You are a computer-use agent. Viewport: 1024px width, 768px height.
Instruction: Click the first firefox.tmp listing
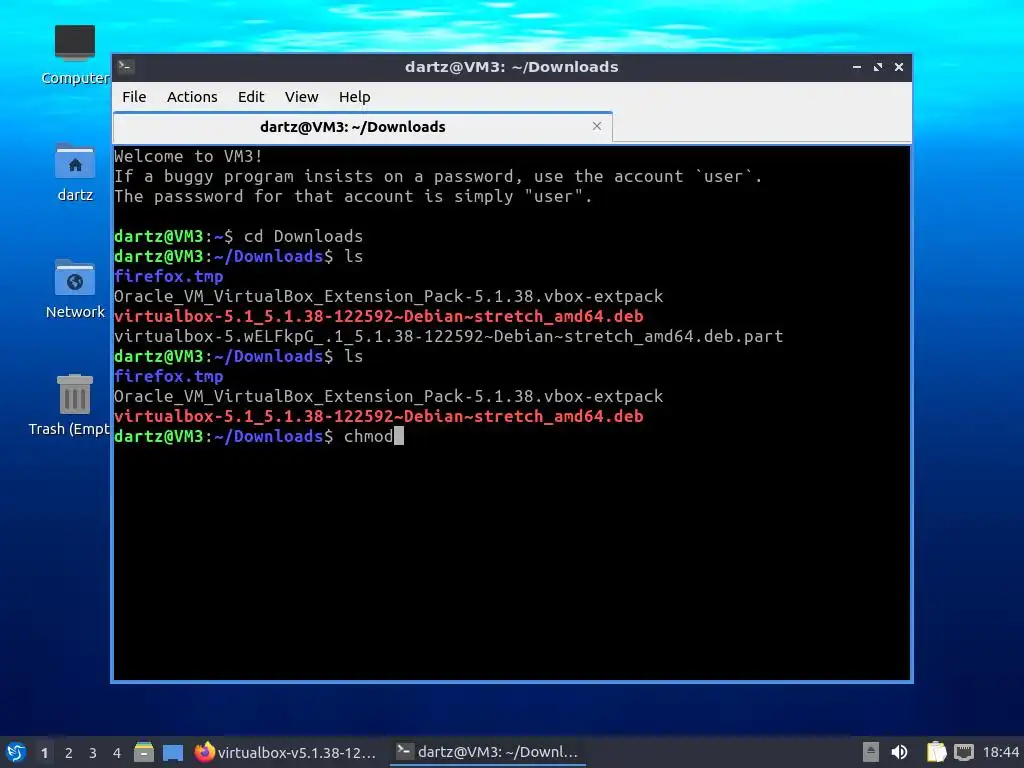[x=168, y=276]
